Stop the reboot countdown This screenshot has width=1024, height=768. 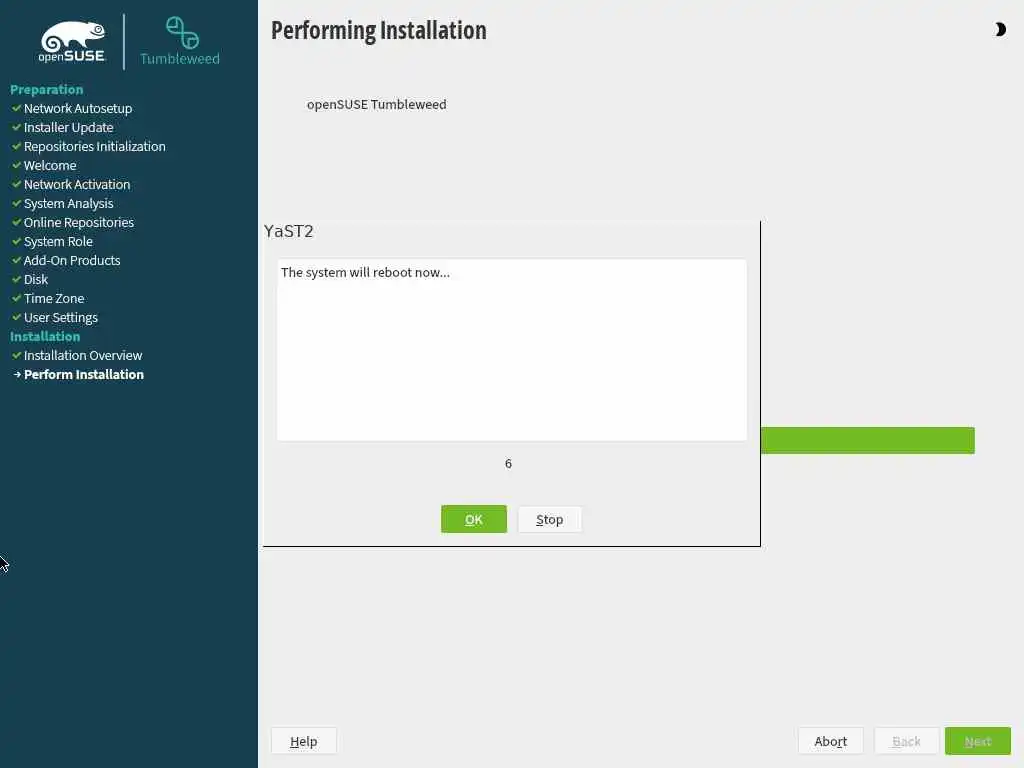coord(549,519)
